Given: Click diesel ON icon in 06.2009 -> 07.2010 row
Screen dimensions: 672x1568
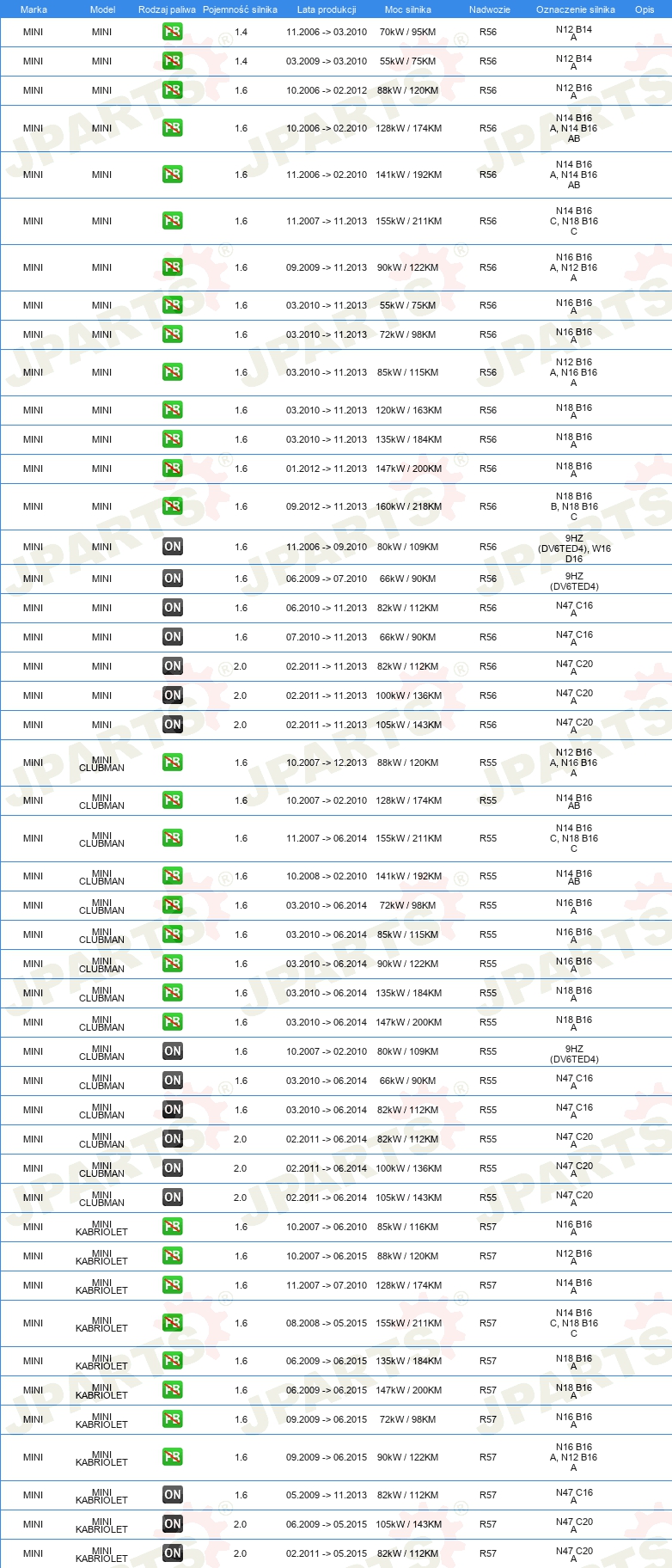Looking at the screenshot, I should tap(173, 579).
